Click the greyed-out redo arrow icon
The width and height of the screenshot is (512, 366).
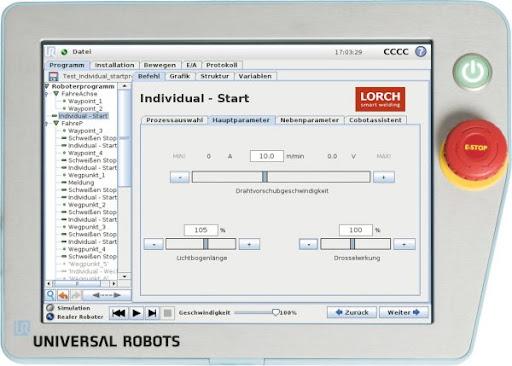(76, 295)
